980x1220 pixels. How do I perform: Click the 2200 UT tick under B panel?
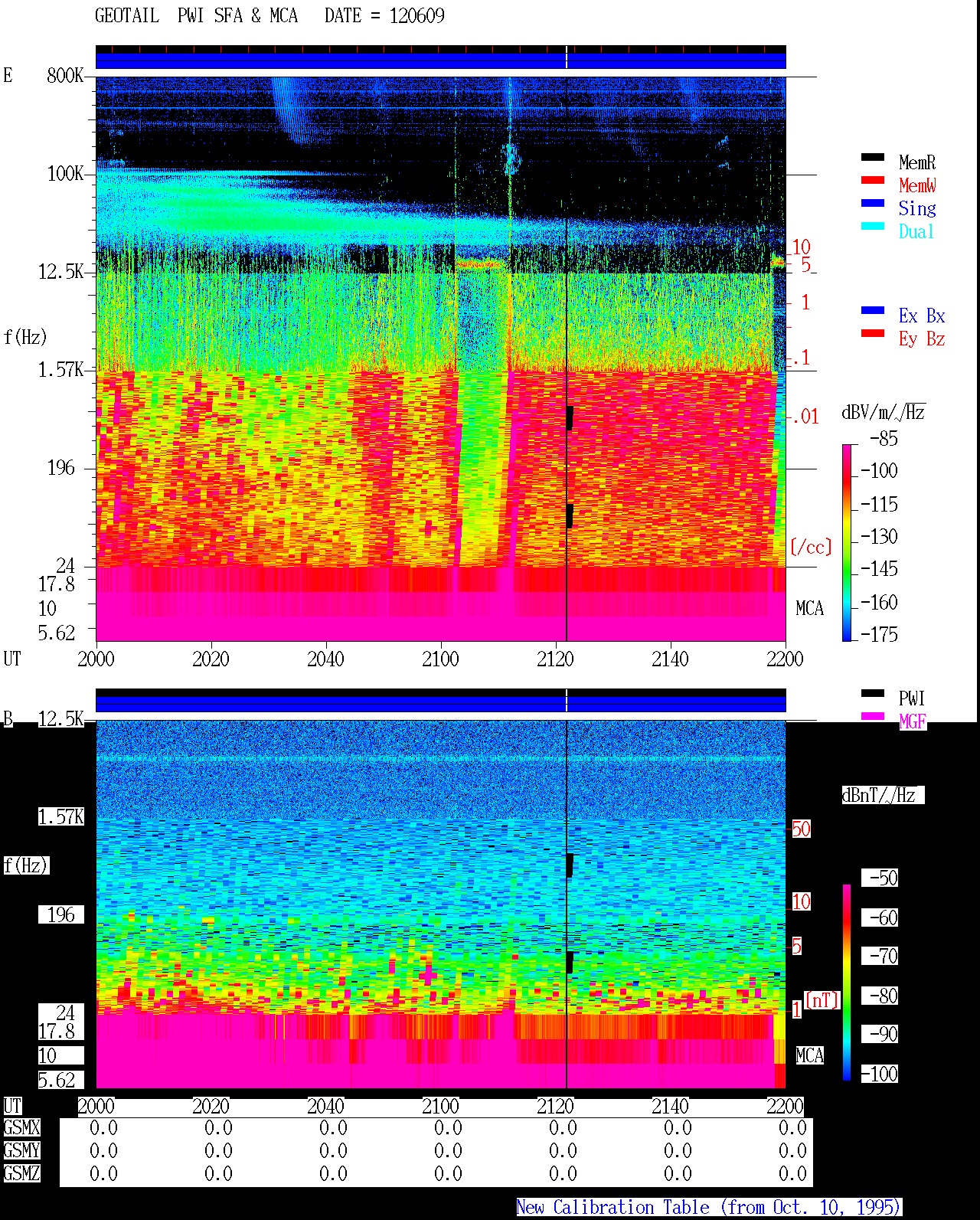click(785, 1106)
